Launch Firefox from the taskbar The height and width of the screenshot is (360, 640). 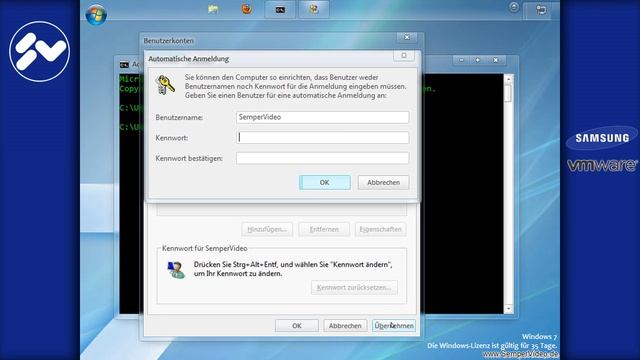(247, 9)
